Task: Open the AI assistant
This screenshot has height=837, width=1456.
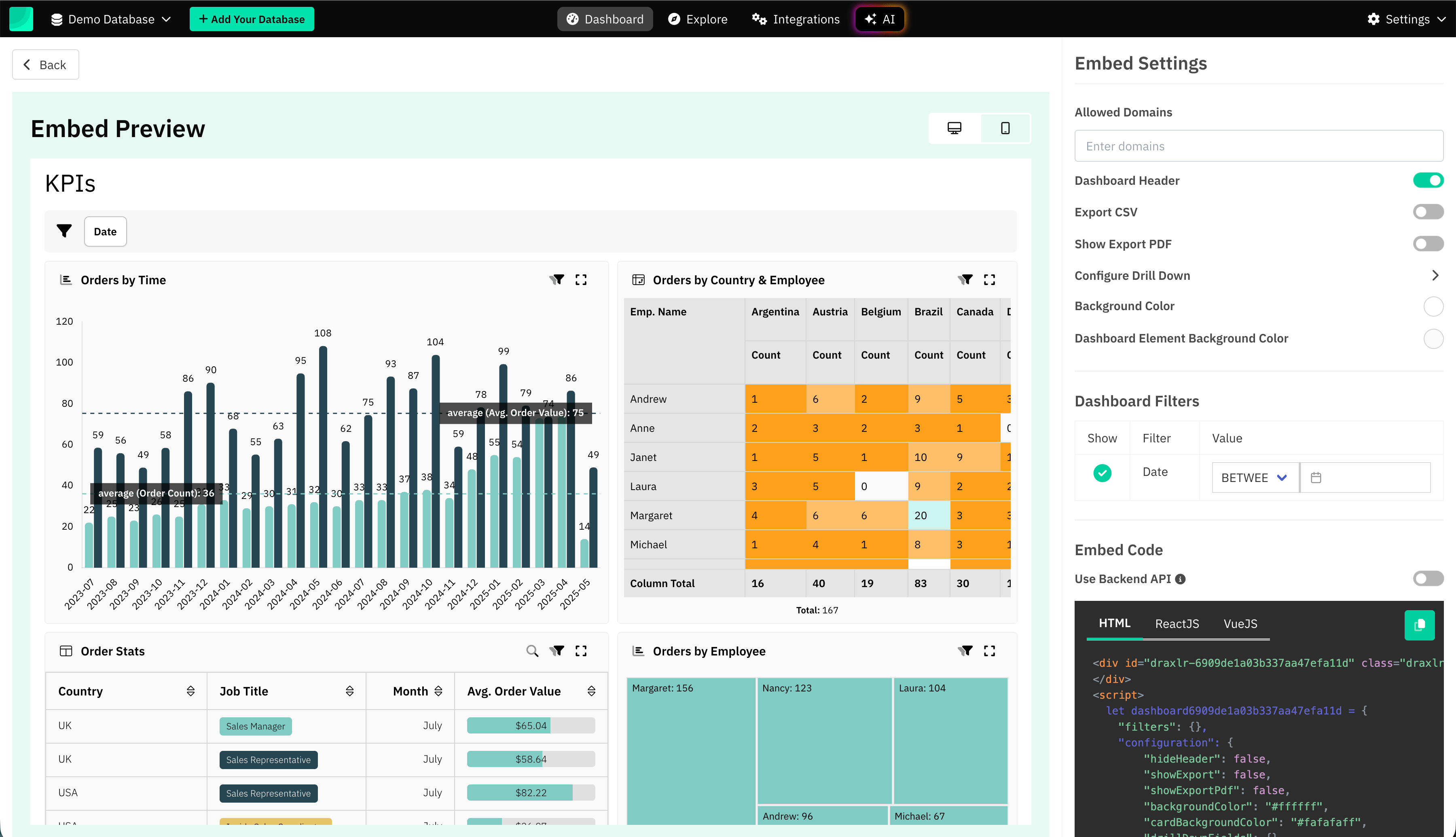Action: click(879, 18)
